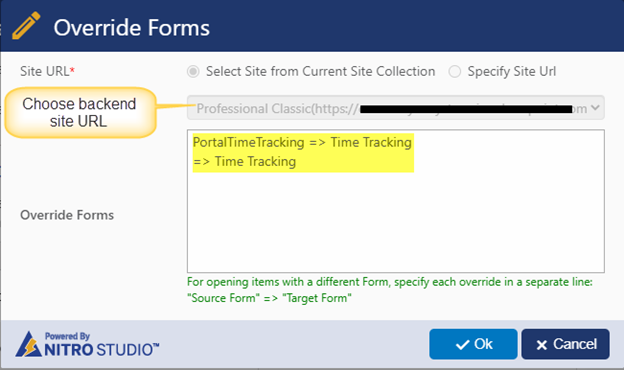624x370 pixels.
Task: Click the dropdown chevron arrow for site URL
Action: 595,107
